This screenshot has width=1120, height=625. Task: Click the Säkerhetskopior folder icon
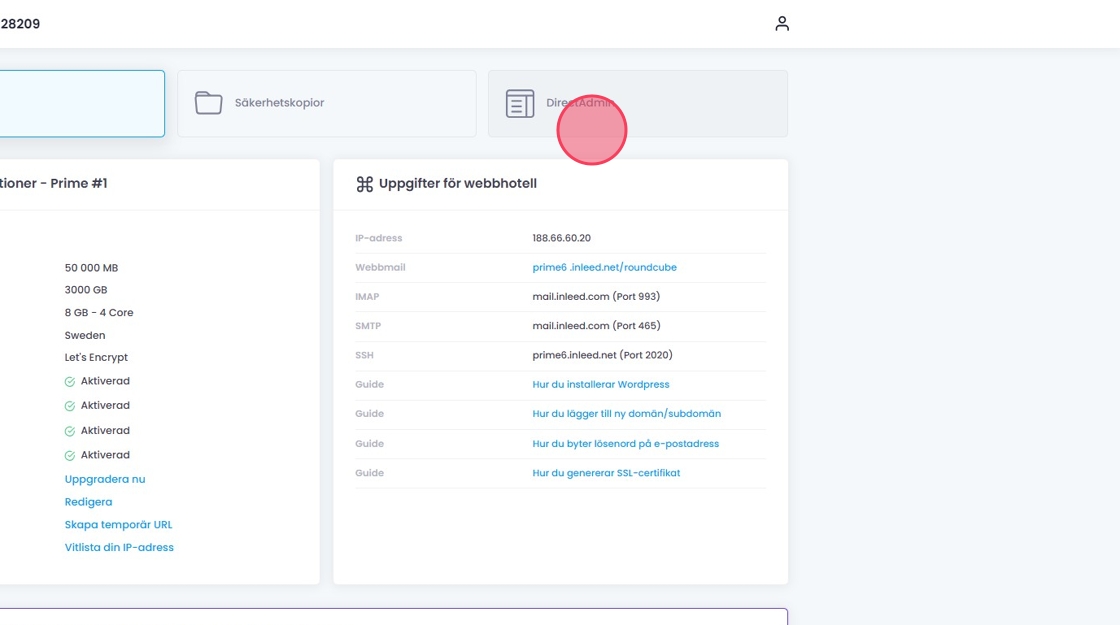click(208, 103)
